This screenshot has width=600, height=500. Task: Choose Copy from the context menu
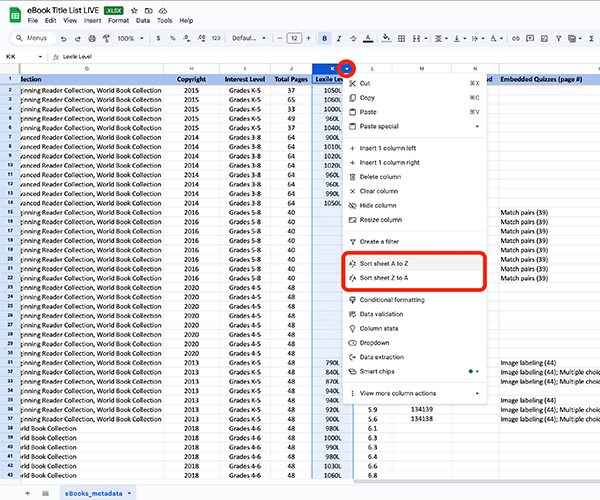414,98
